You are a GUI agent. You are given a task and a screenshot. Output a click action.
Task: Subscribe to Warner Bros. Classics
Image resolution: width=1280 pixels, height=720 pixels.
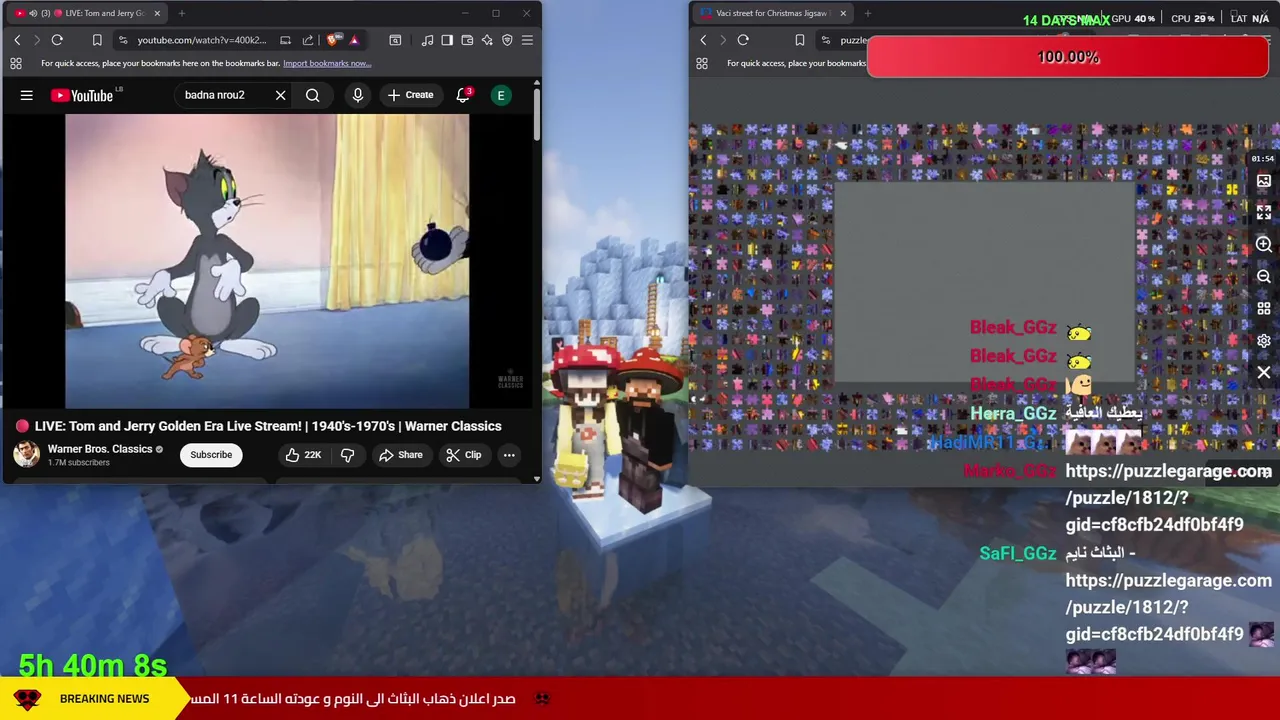(211, 455)
